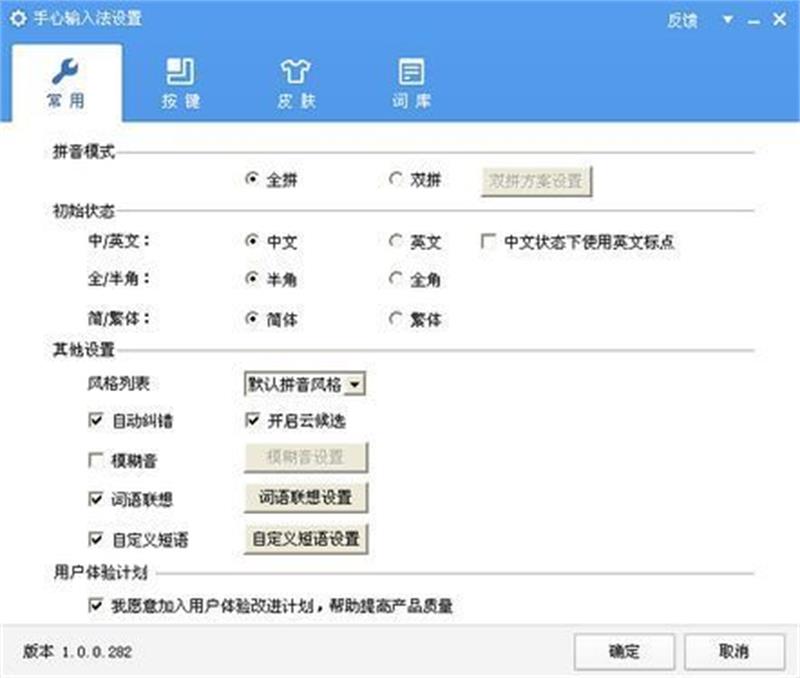Click the 拼音模式 section heading

click(x=84, y=152)
